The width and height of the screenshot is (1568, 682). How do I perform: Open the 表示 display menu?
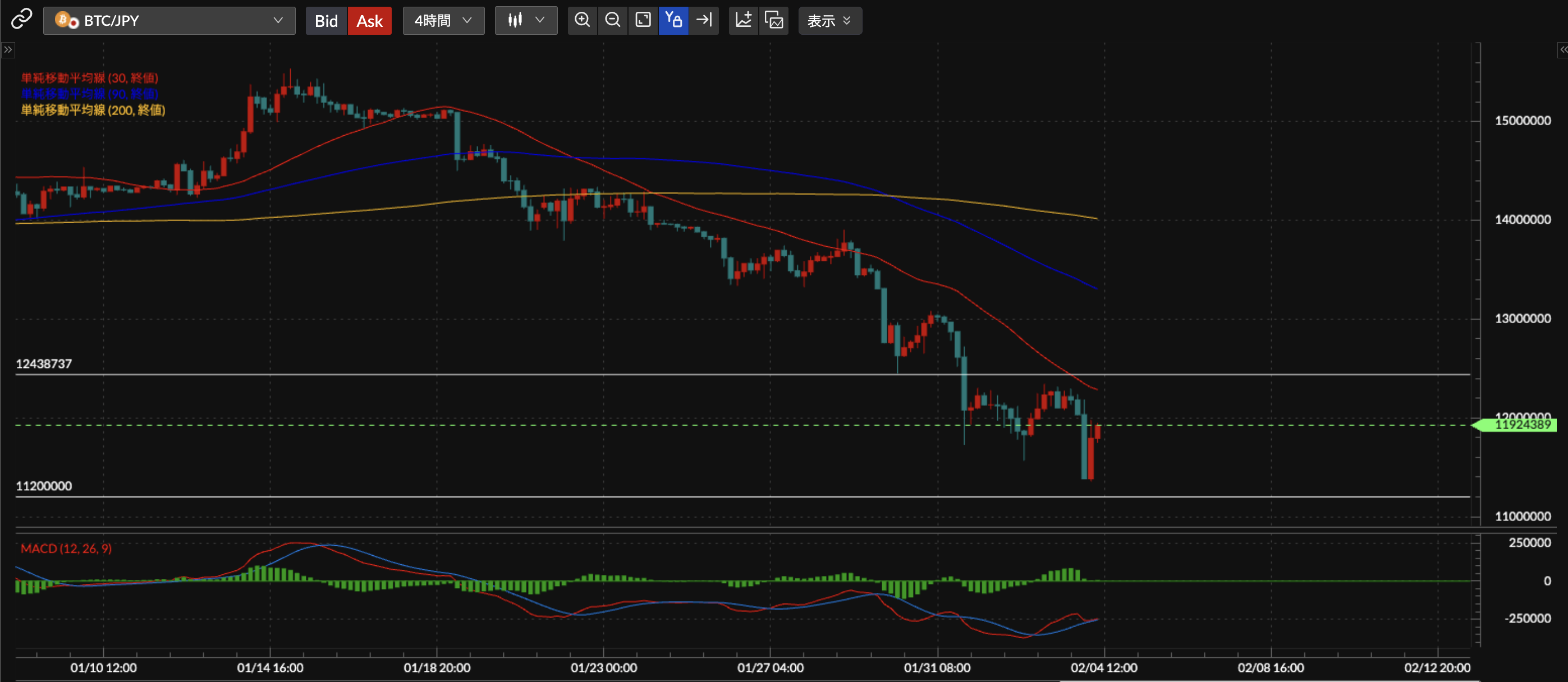tap(829, 21)
